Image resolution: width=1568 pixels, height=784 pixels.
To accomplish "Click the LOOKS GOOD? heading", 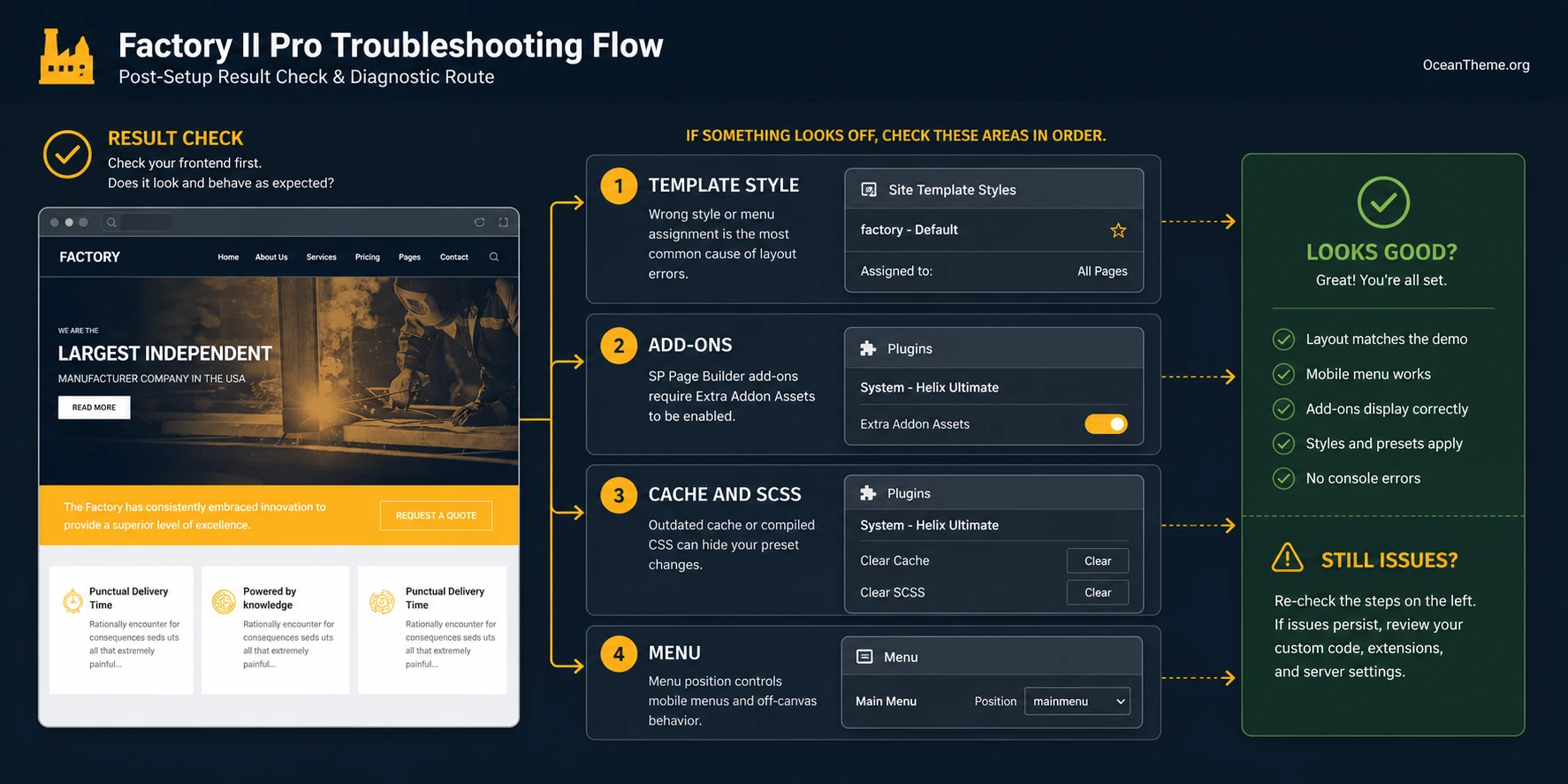I will click(1382, 252).
